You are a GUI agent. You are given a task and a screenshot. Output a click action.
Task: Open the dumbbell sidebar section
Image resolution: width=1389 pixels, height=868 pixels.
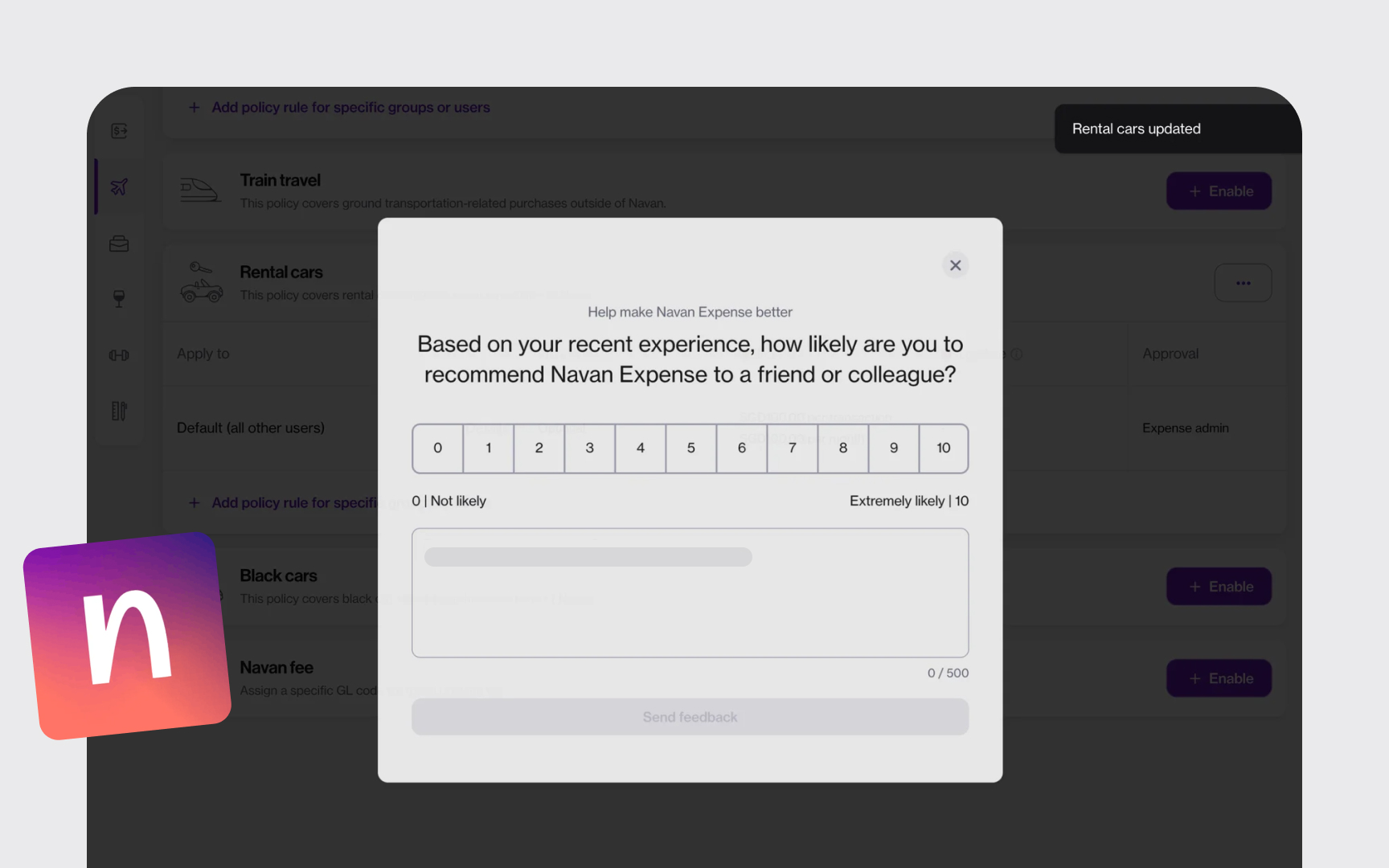click(x=119, y=355)
